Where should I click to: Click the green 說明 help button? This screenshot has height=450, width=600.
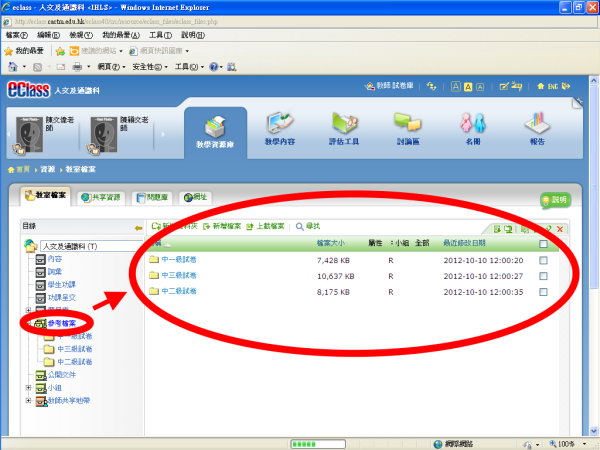click(556, 200)
